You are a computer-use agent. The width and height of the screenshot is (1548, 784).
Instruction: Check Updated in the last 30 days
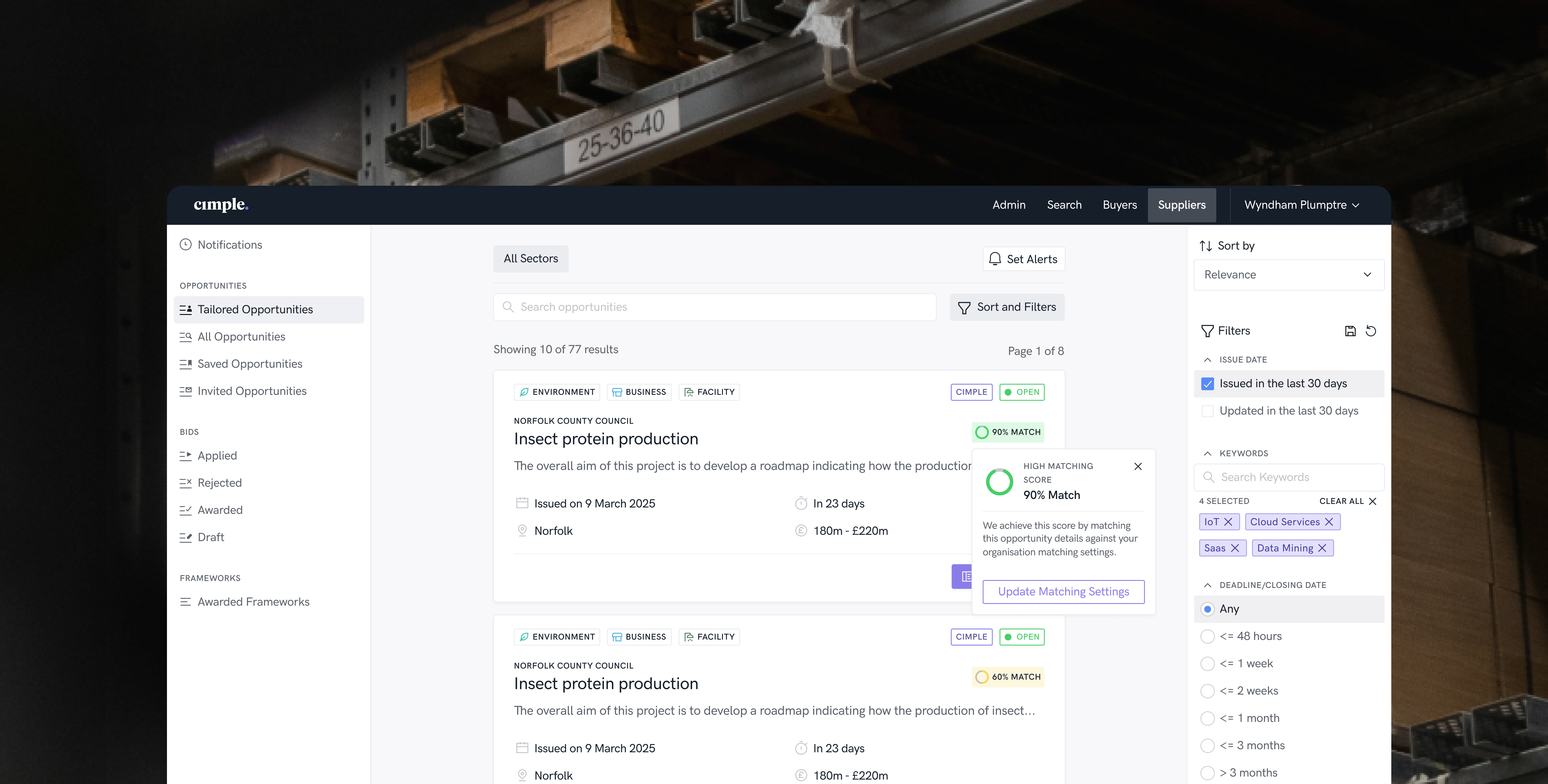coord(1207,411)
